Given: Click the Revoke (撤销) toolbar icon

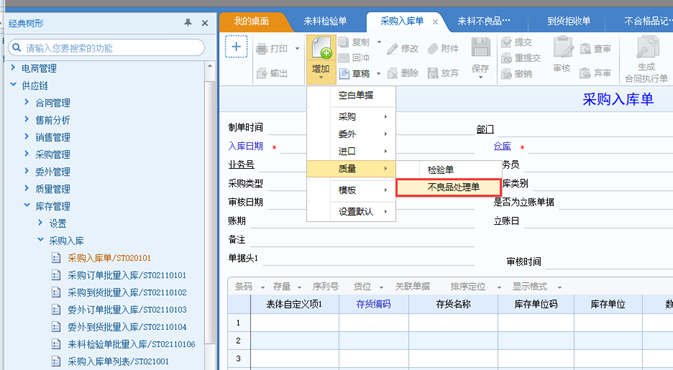Looking at the screenshot, I should click(x=506, y=74).
